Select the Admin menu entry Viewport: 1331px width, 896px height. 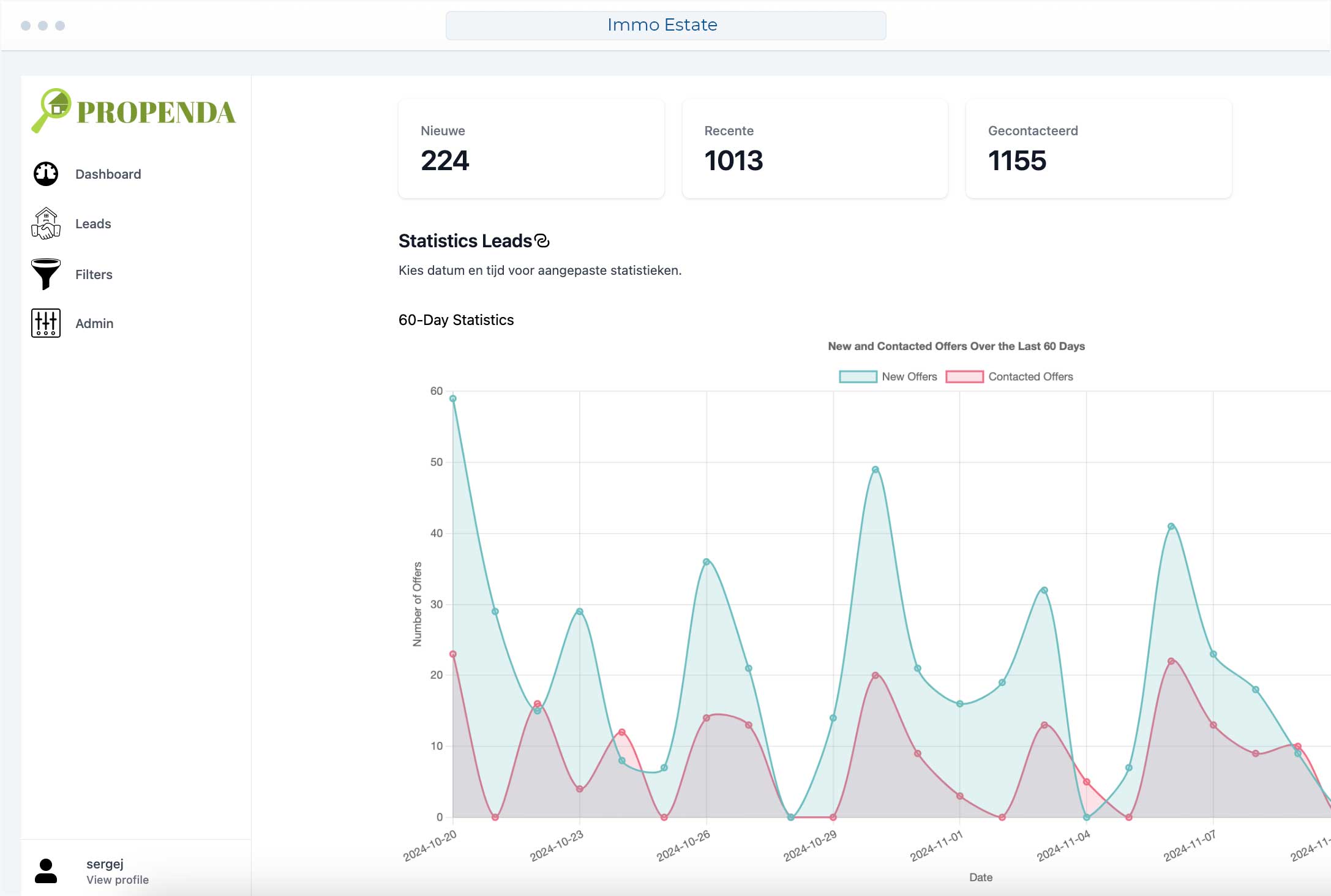pos(94,324)
